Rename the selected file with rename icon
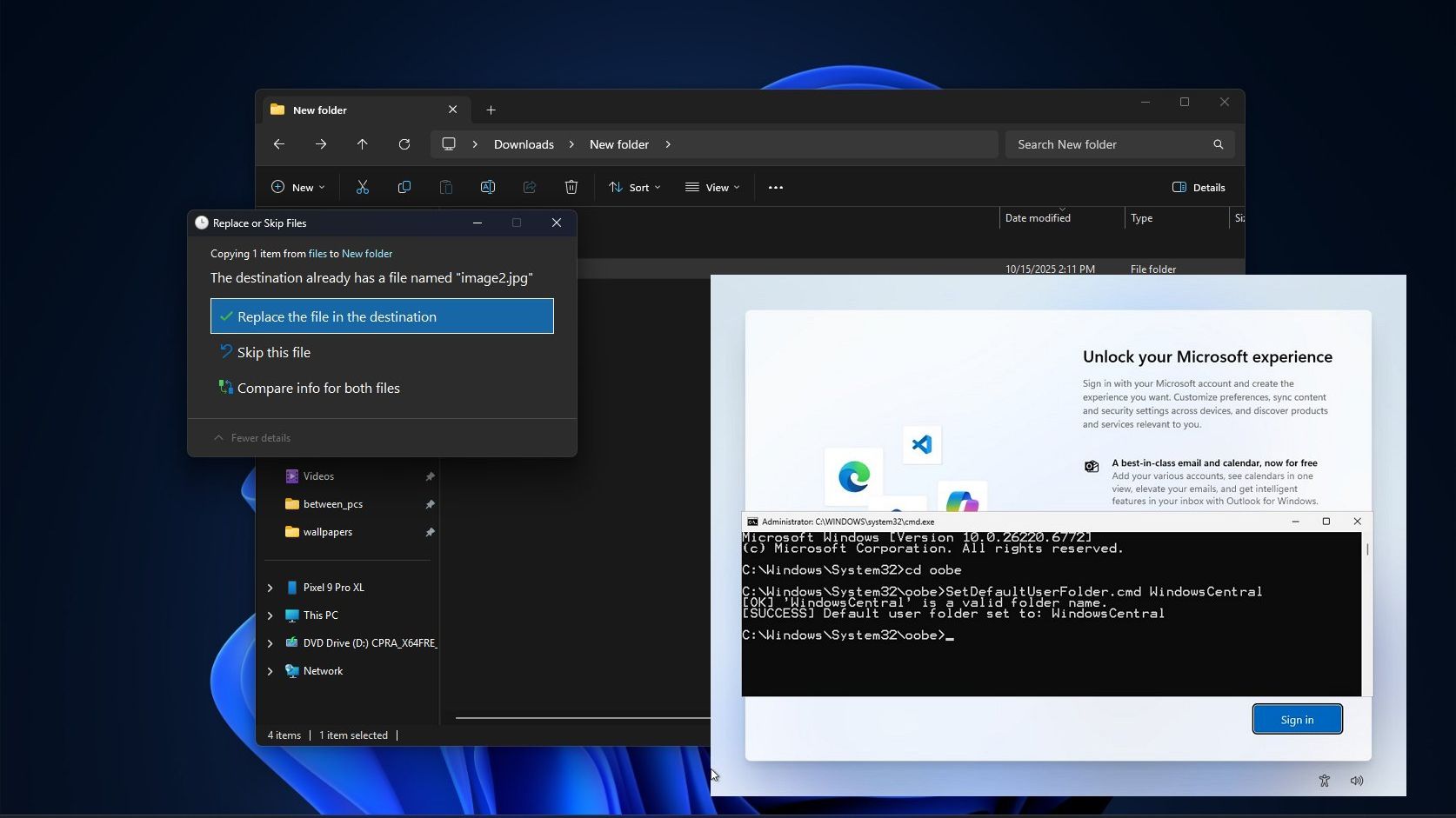The image size is (1456, 818). coord(488,187)
